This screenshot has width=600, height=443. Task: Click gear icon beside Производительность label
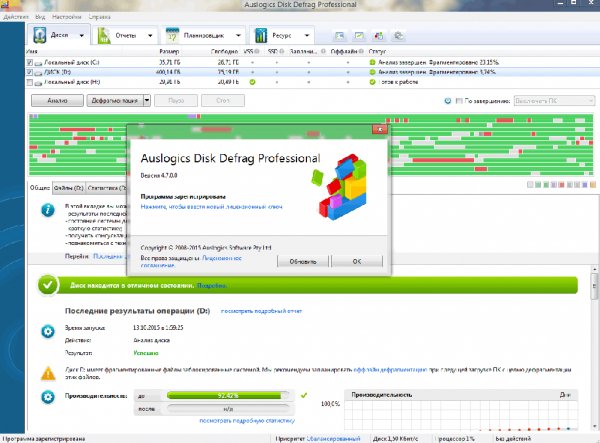48,397
